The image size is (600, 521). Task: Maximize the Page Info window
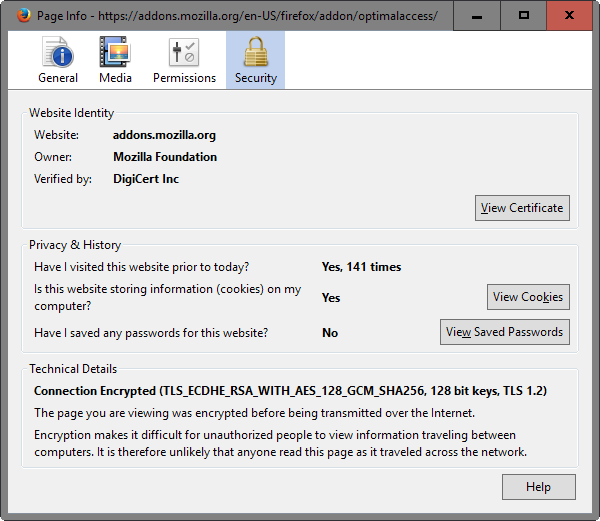(x=523, y=16)
